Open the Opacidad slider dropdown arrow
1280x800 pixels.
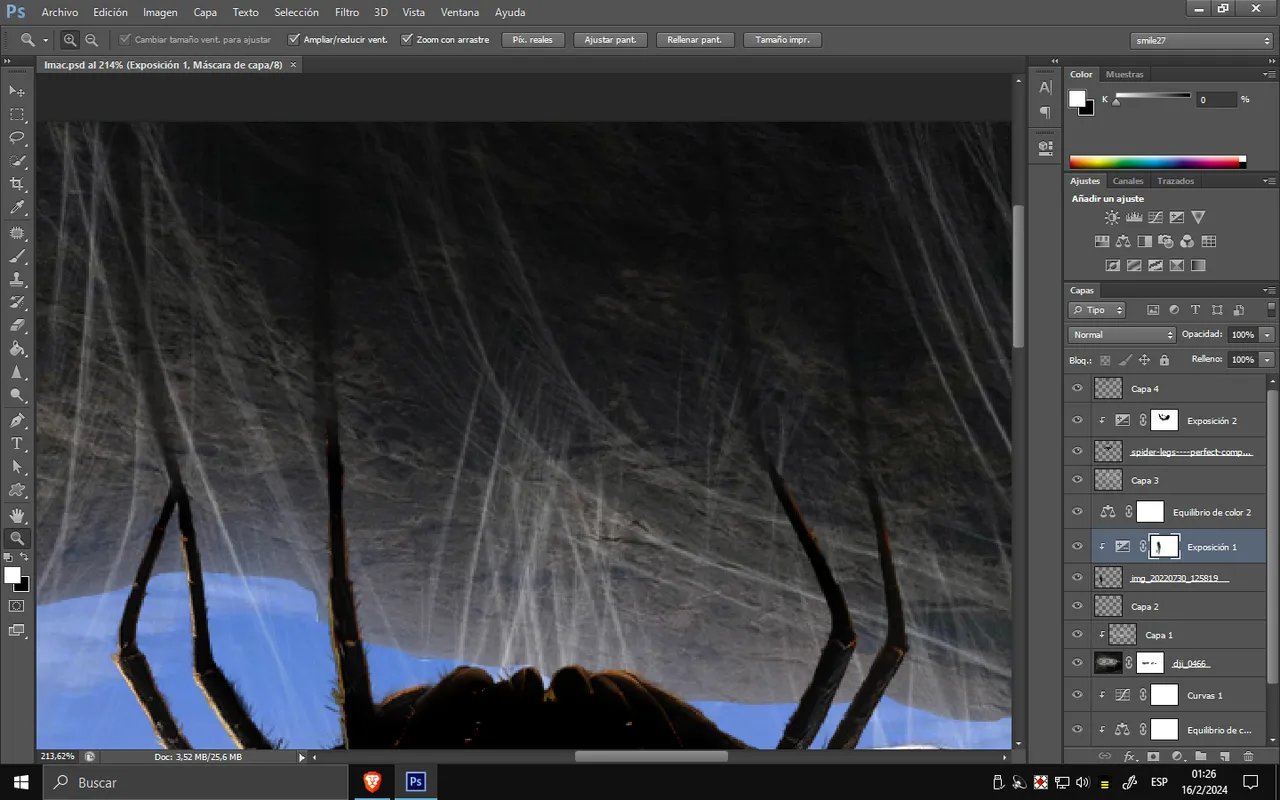coord(1268,335)
